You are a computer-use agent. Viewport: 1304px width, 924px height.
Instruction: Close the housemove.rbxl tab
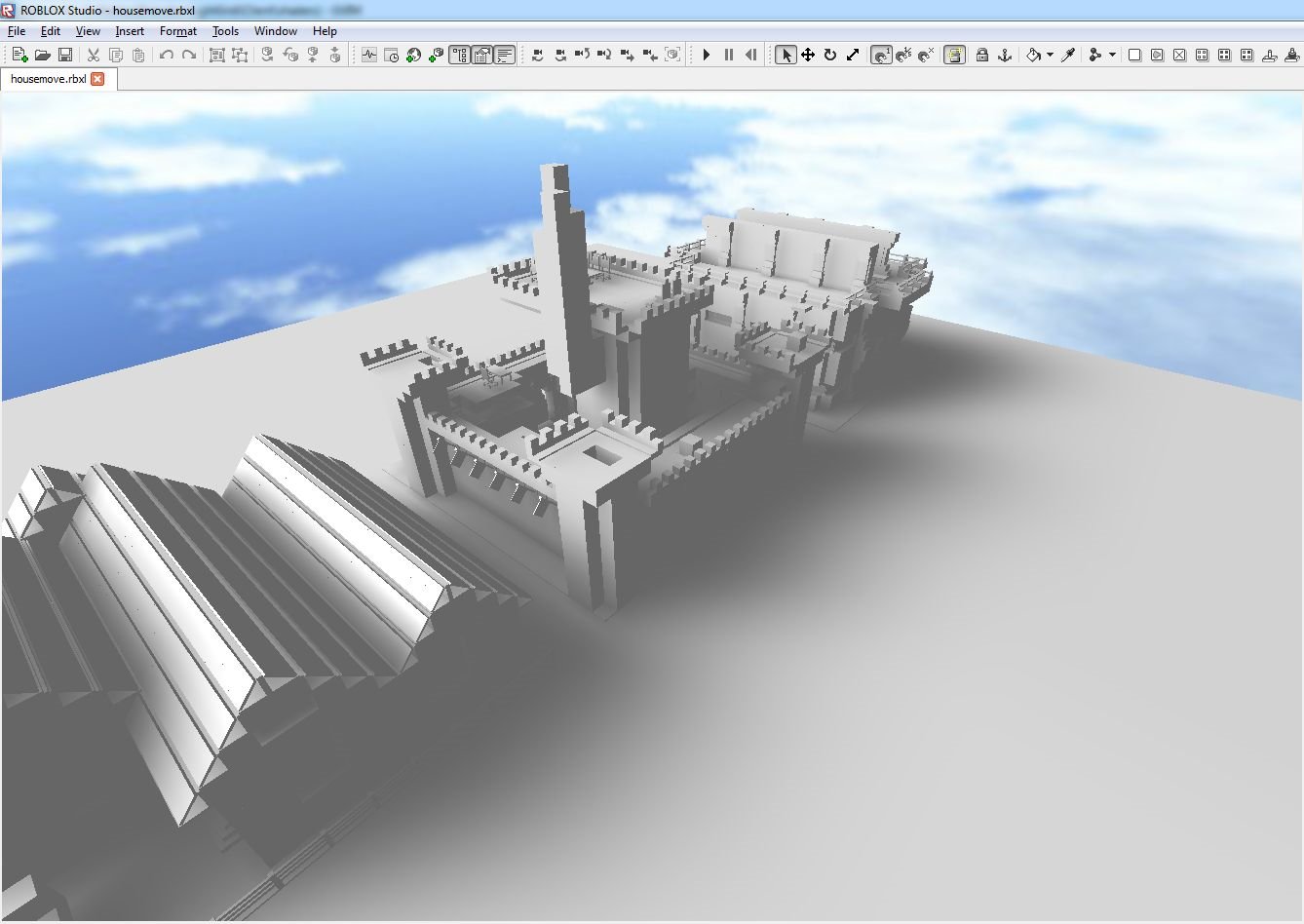pyautogui.click(x=97, y=79)
